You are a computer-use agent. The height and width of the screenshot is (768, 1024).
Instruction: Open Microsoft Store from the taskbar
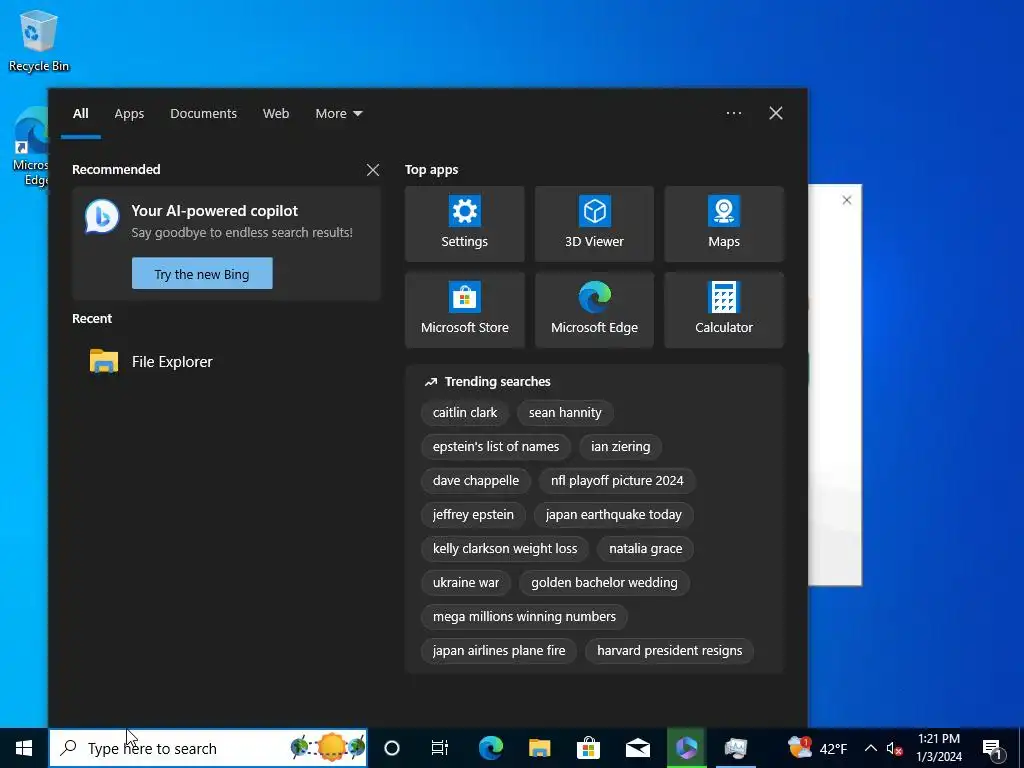[x=588, y=748]
